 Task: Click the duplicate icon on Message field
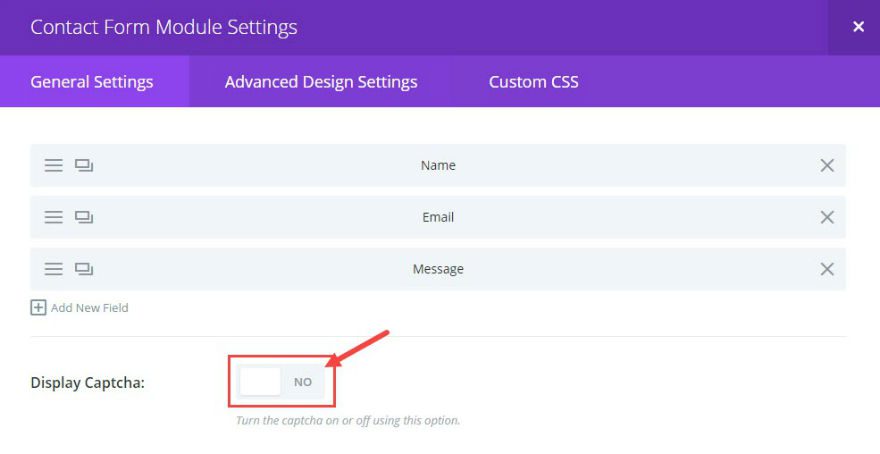click(x=84, y=269)
